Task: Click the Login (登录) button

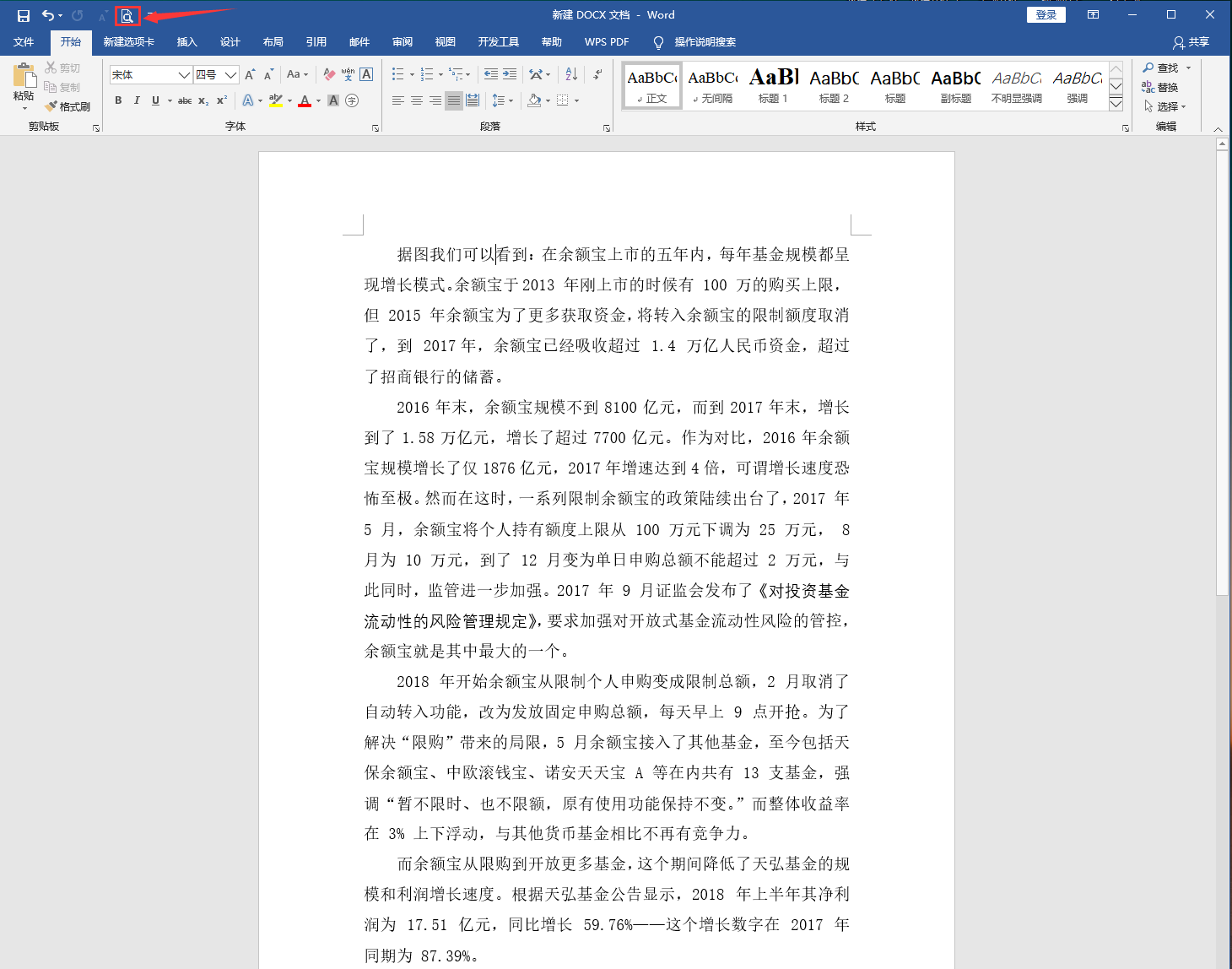Action: pyautogui.click(x=1046, y=15)
